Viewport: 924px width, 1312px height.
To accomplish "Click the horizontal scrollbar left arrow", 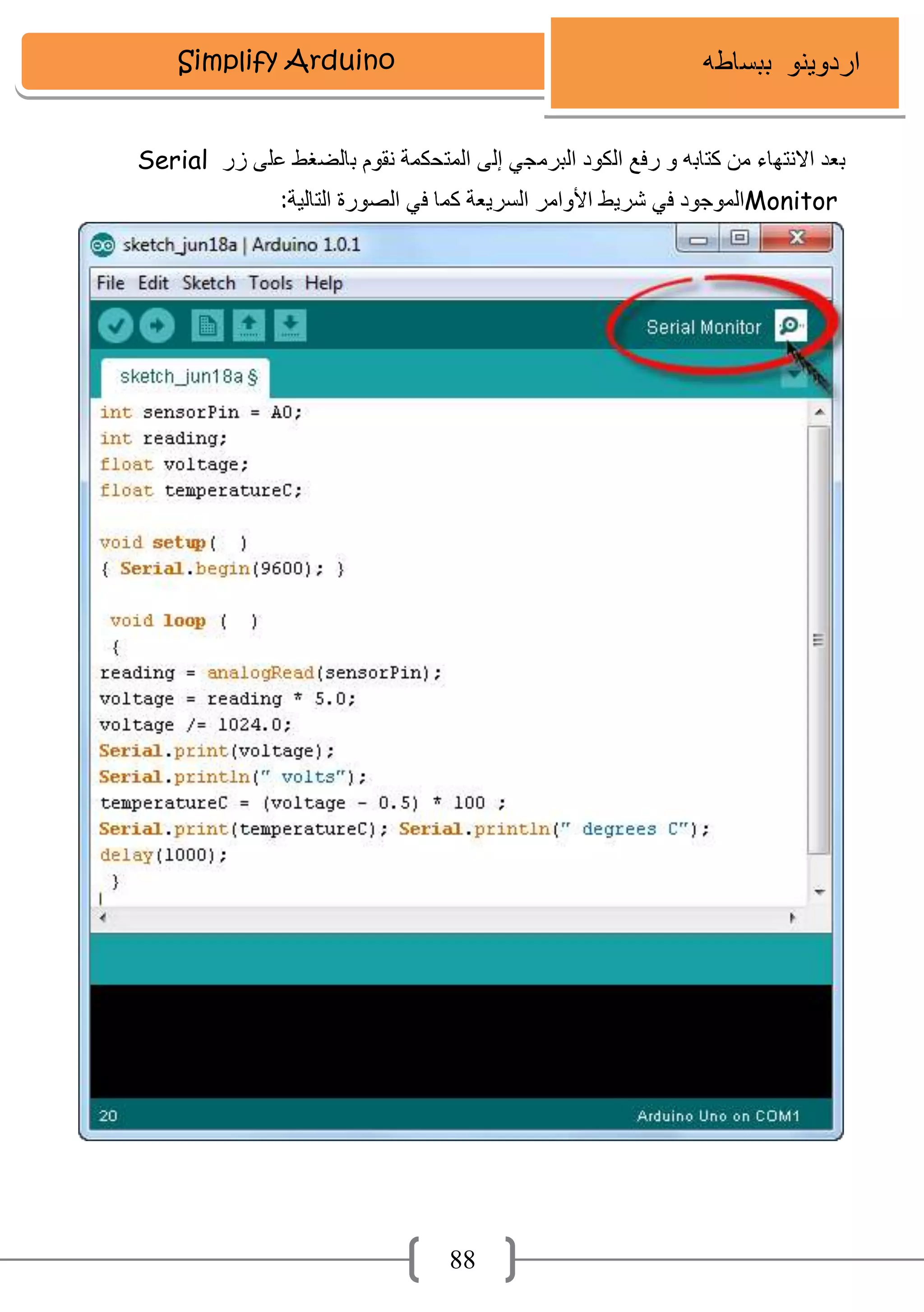I will tap(103, 918).
